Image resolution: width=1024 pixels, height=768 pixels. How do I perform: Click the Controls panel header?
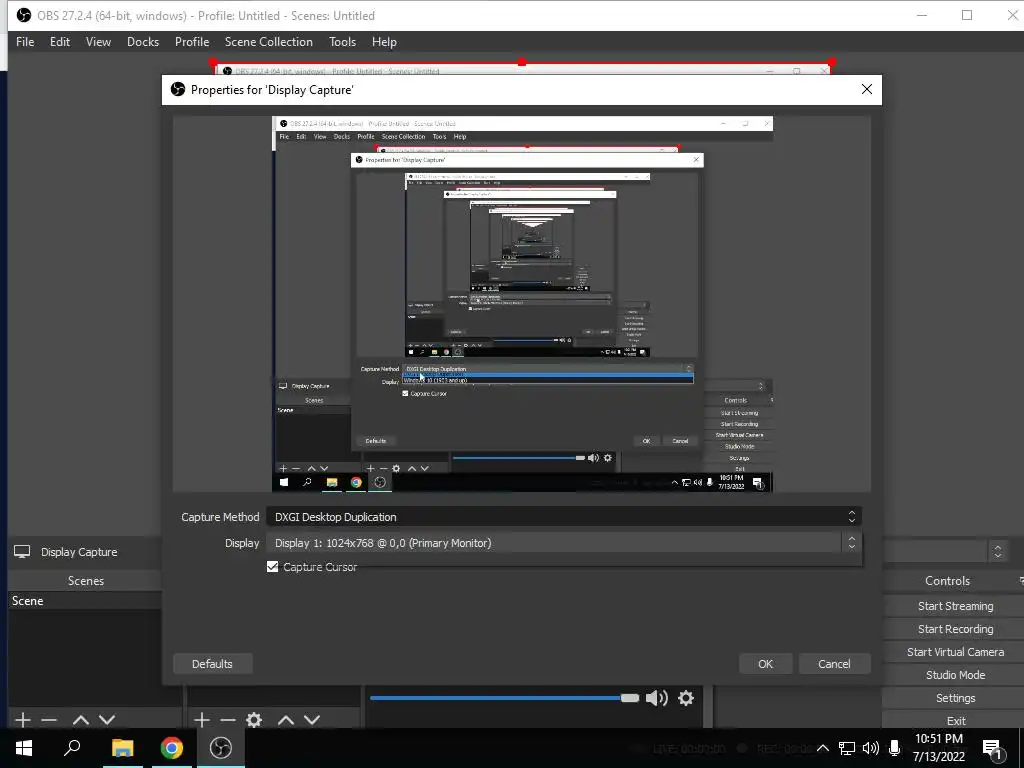click(947, 581)
